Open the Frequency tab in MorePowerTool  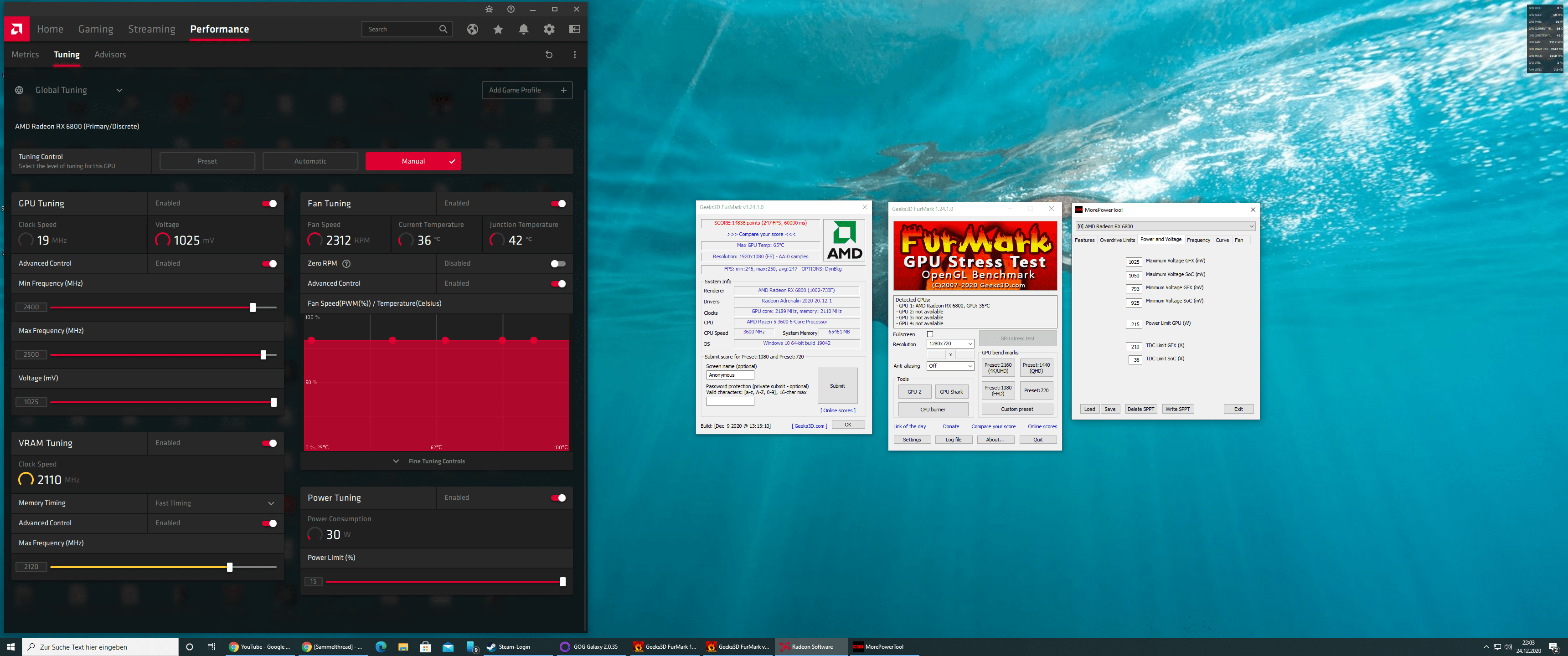click(x=1198, y=240)
